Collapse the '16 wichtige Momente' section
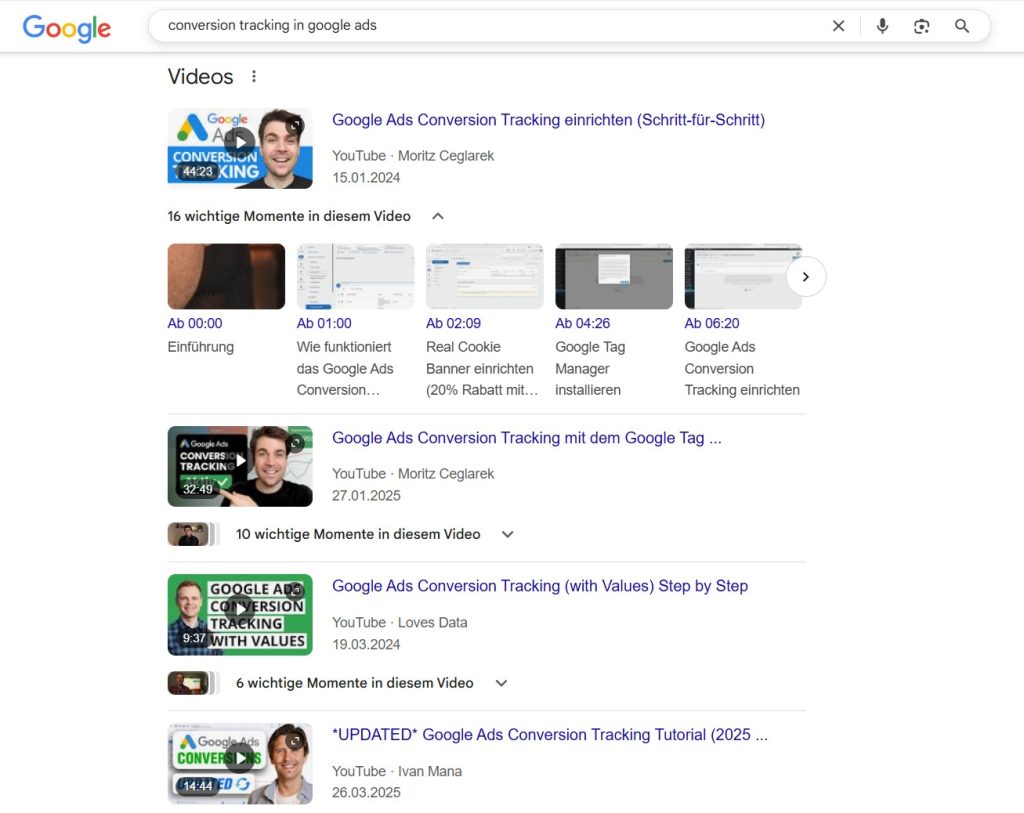The height and width of the screenshot is (813, 1024). point(436,215)
